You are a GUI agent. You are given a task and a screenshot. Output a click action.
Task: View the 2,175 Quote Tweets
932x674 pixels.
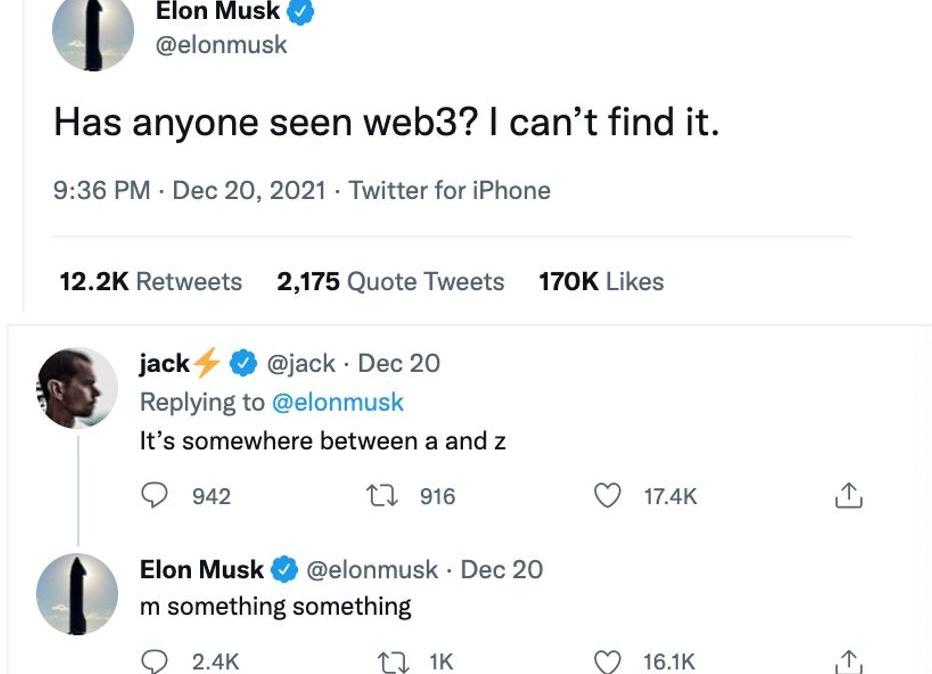(390, 282)
